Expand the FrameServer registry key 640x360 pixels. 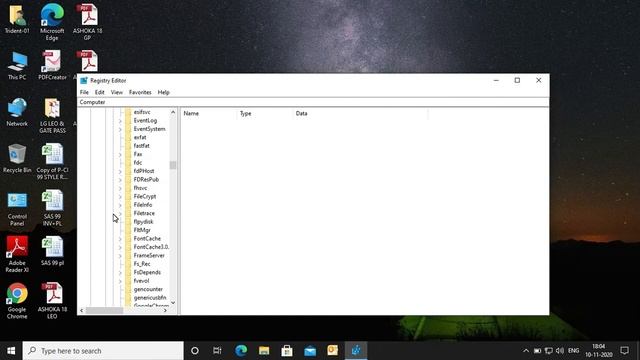(x=120, y=256)
